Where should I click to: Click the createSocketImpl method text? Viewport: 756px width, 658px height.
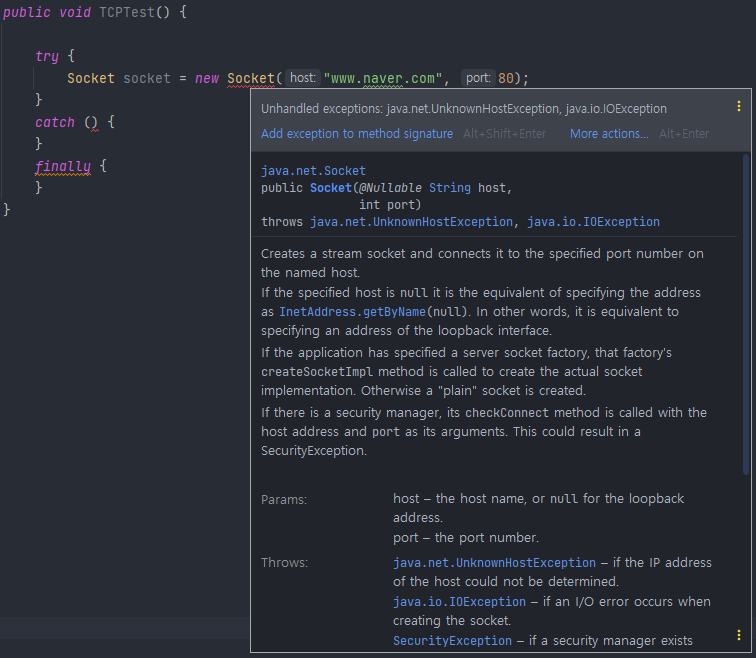point(317,372)
